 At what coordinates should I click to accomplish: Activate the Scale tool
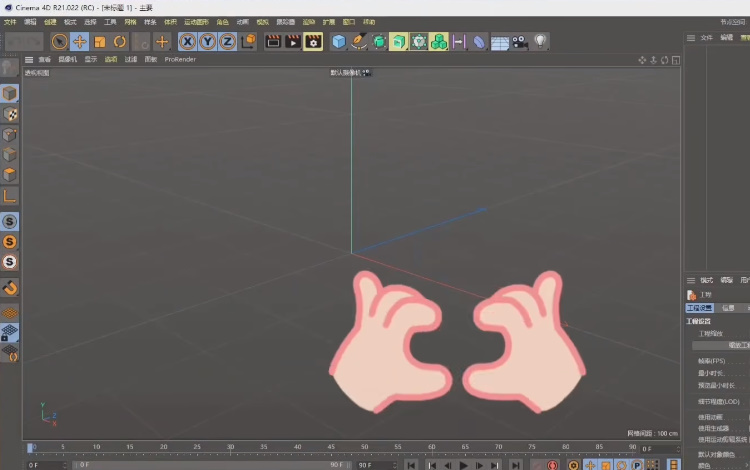tap(99, 42)
